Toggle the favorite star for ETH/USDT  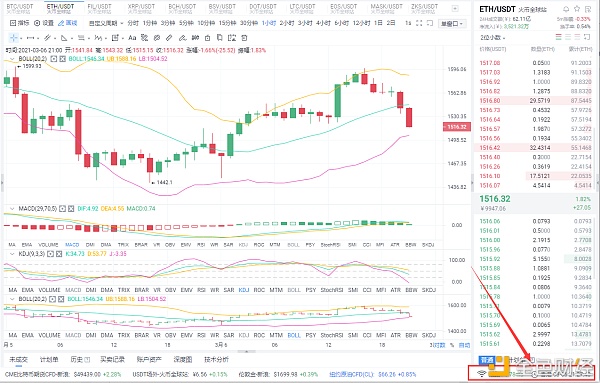tap(577, 9)
